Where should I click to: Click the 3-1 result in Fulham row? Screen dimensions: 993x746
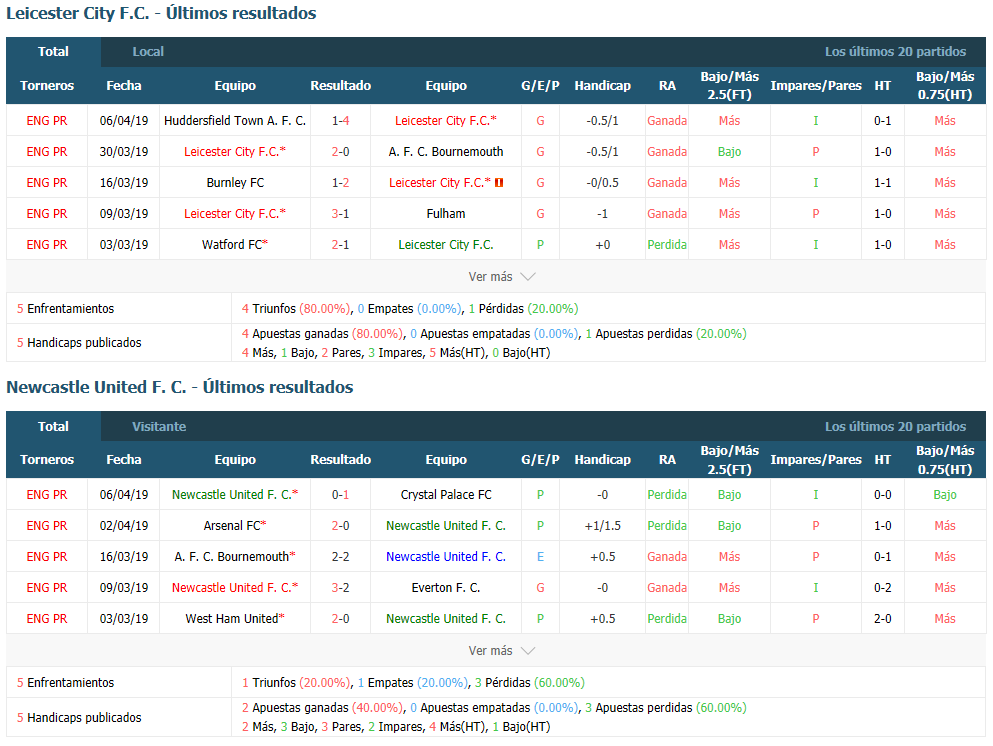341,213
